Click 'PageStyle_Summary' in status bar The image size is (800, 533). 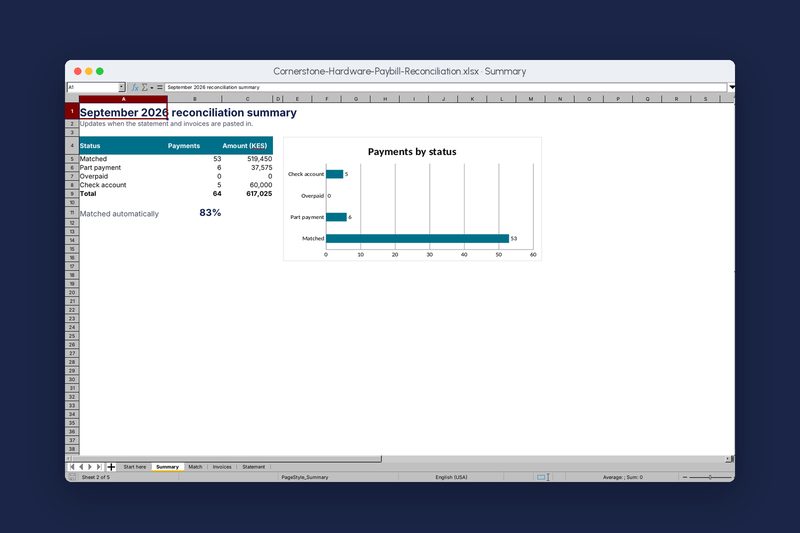pos(305,477)
